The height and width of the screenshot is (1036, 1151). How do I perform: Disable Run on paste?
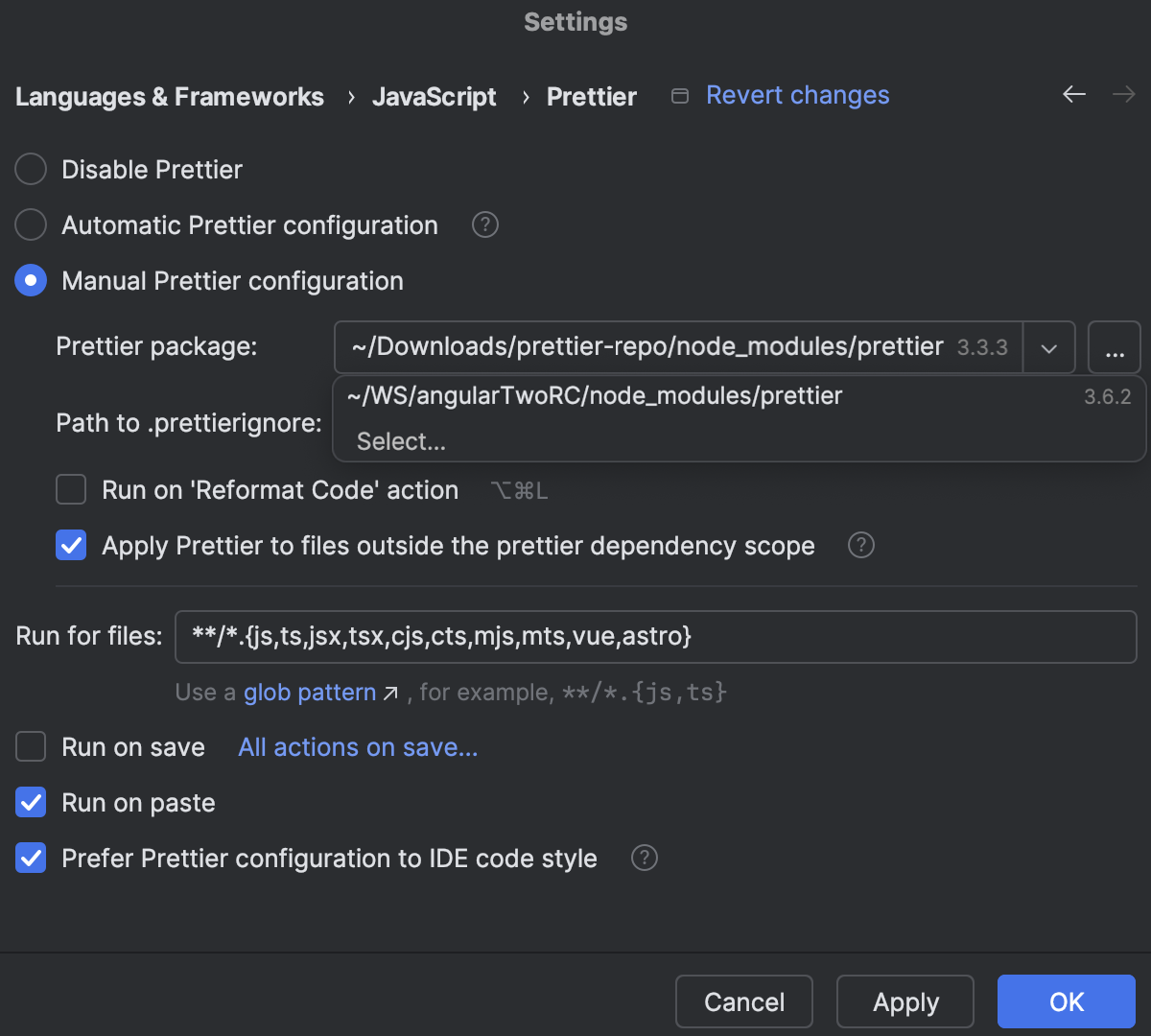coord(30,802)
